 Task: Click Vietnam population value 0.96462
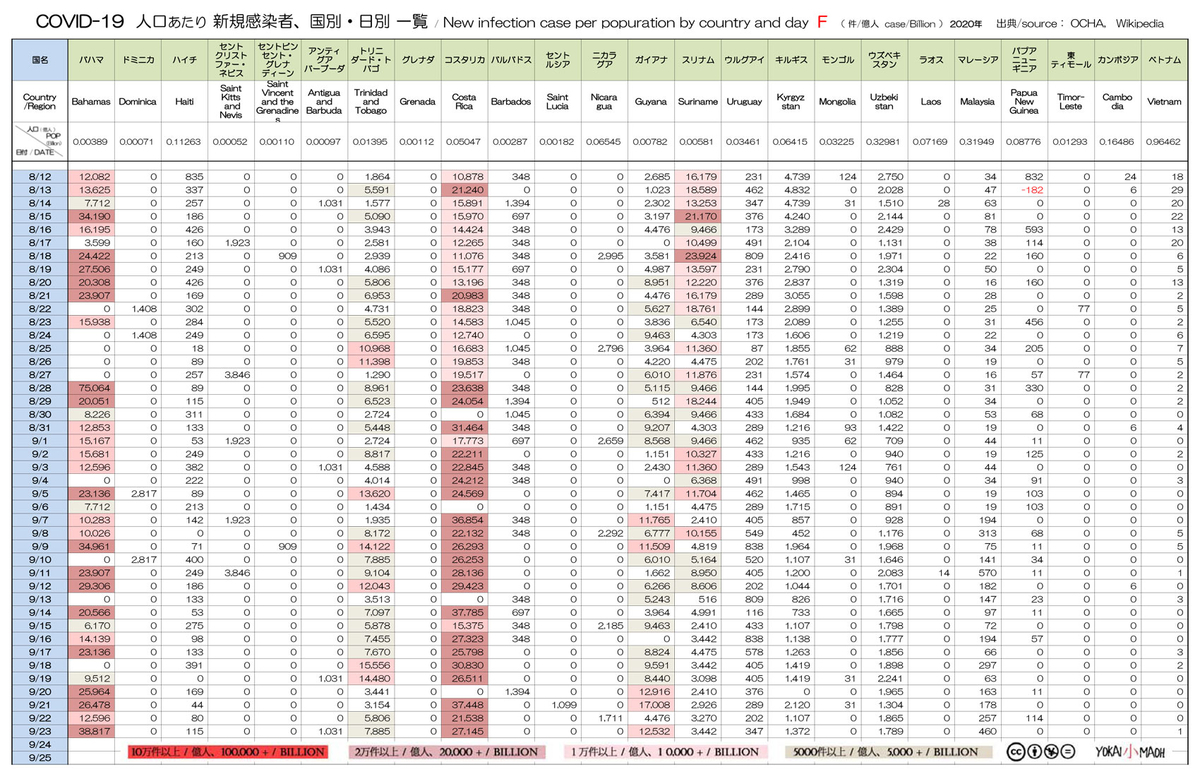coord(1164,142)
